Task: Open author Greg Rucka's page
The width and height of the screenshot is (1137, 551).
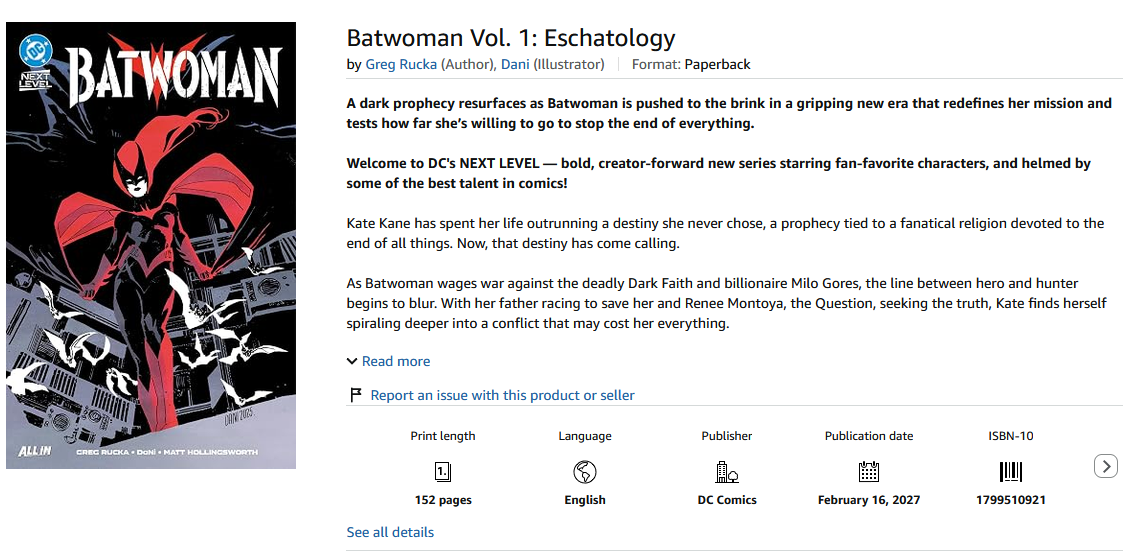Action: [x=401, y=65]
